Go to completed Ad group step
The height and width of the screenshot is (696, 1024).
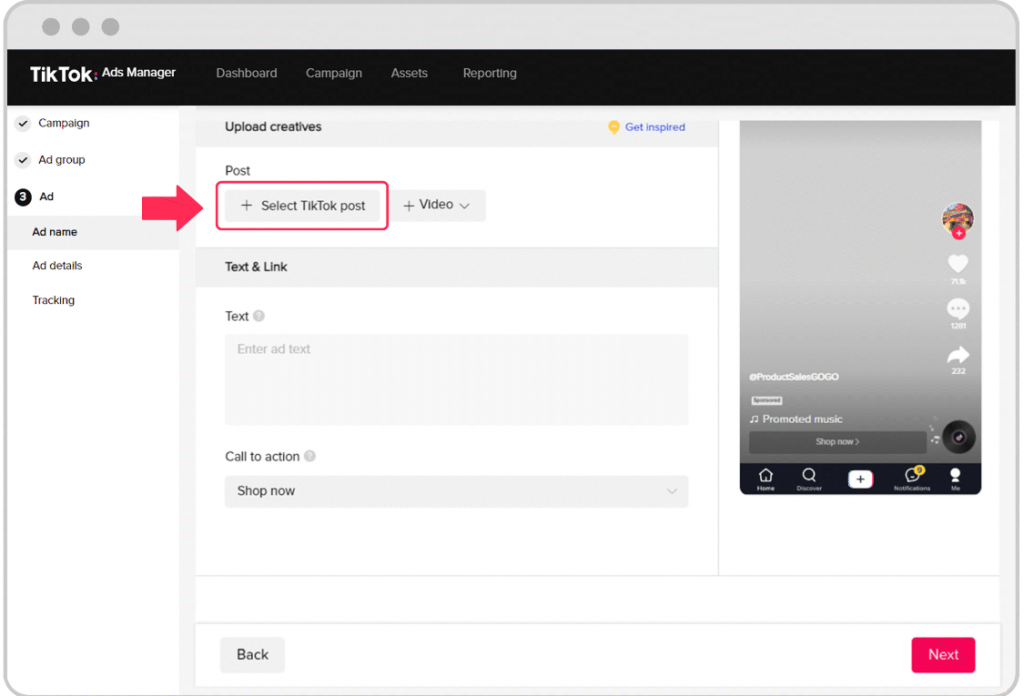(x=61, y=159)
